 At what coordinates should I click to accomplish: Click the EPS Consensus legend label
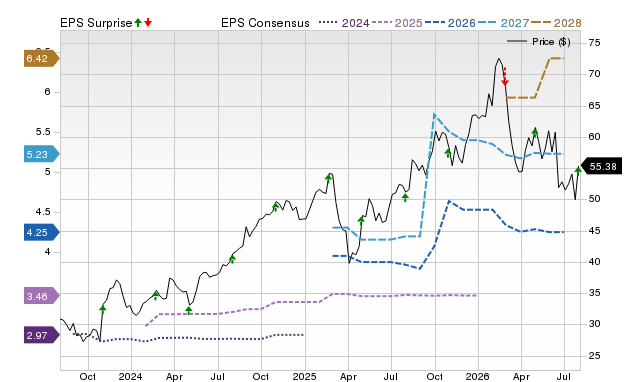point(265,23)
